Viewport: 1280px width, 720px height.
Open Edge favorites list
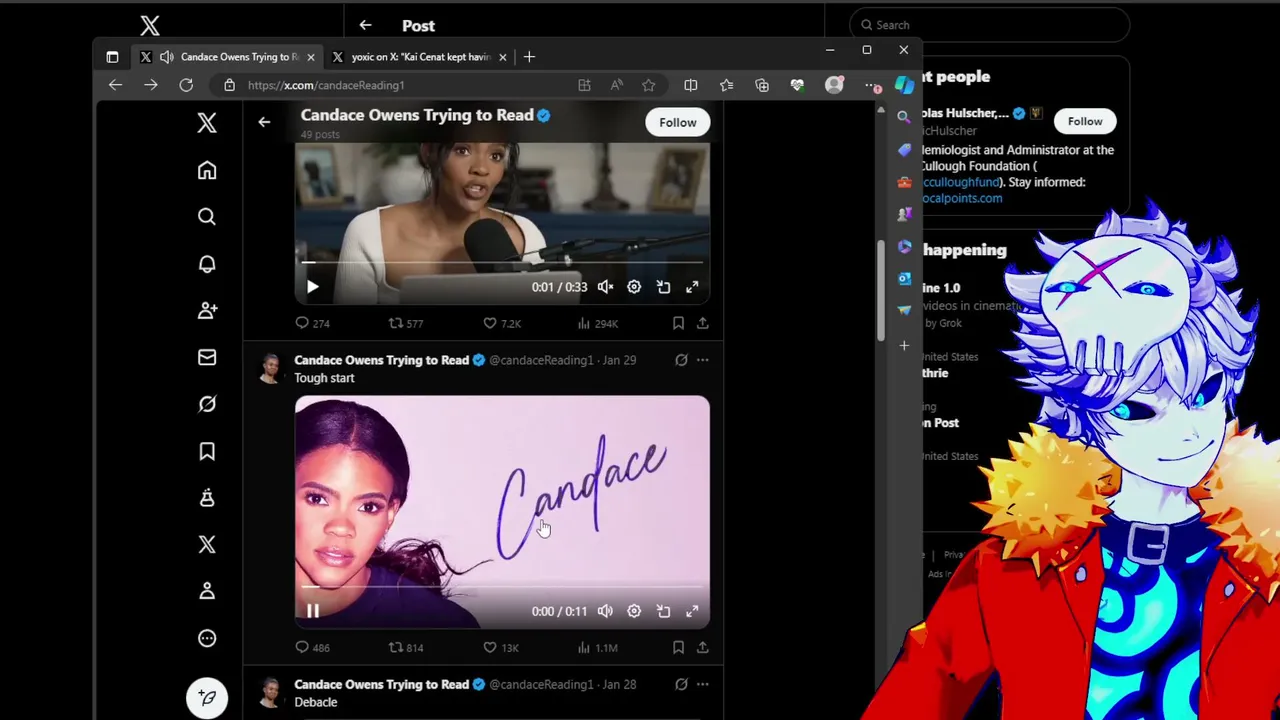pos(726,85)
